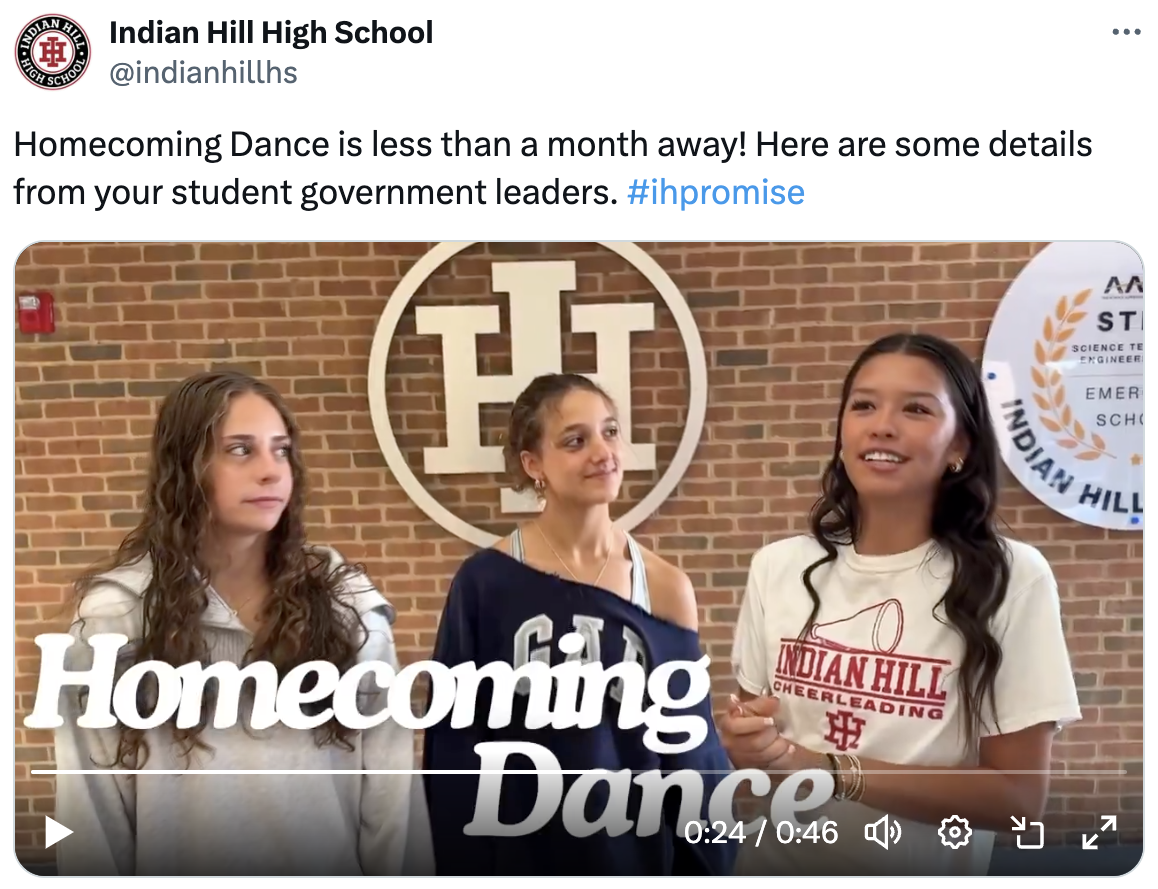Open the @indianhillhs handle

pyautogui.click(x=203, y=72)
